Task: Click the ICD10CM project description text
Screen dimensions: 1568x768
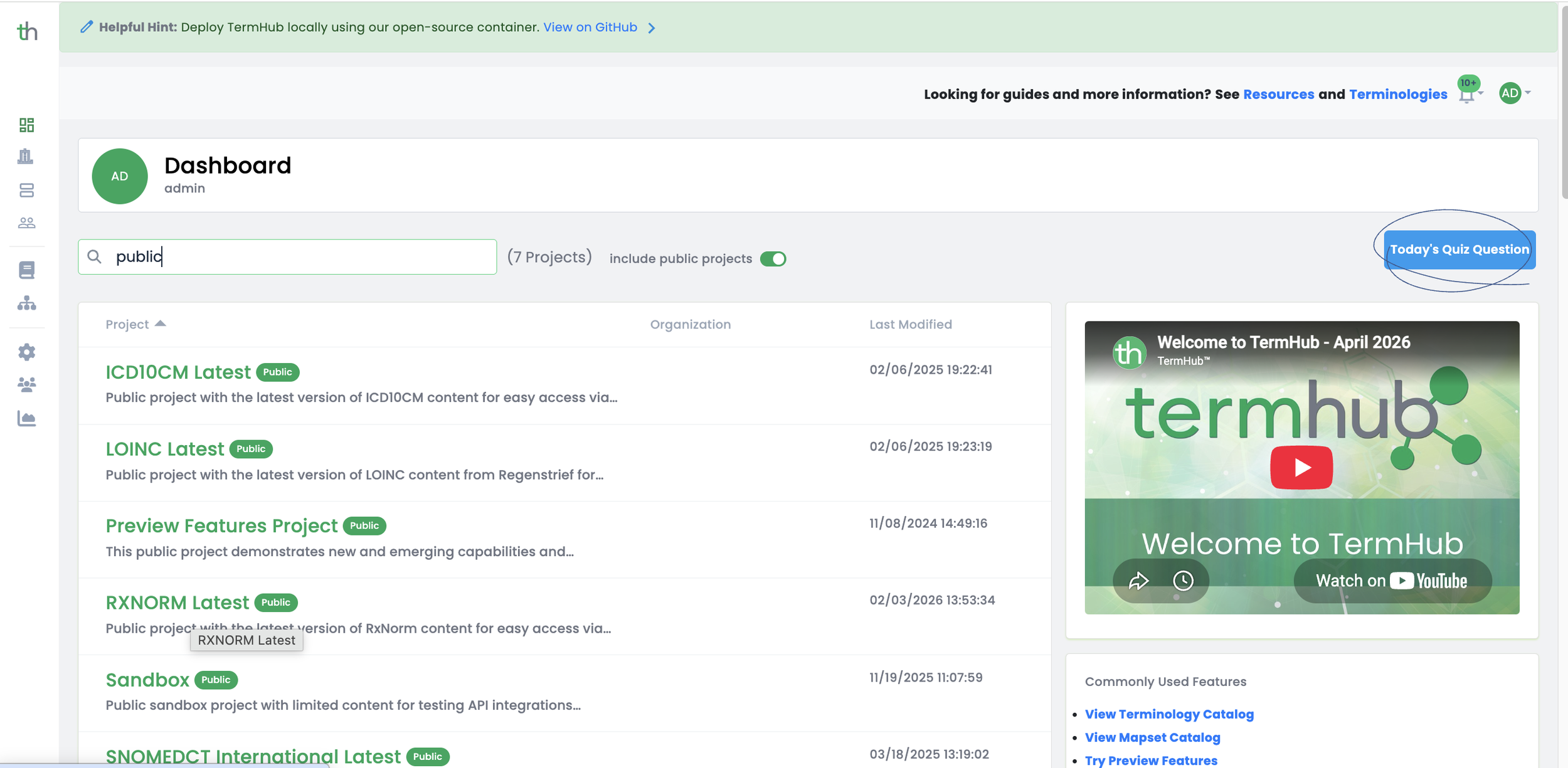Action: click(361, 397)
